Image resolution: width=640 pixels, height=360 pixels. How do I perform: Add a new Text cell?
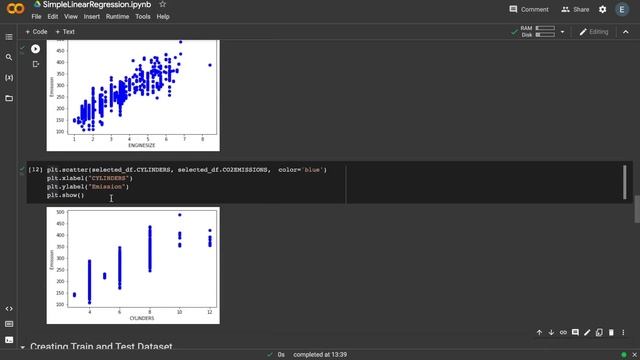point(65,31)
